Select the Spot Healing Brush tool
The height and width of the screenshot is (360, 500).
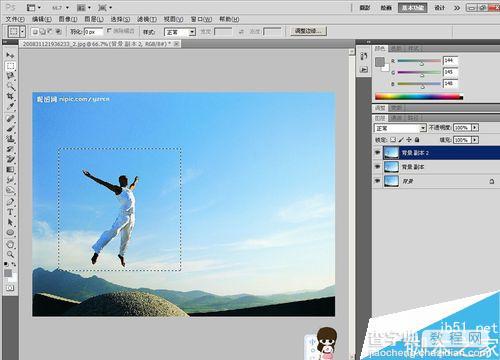[x=10, y=118]
